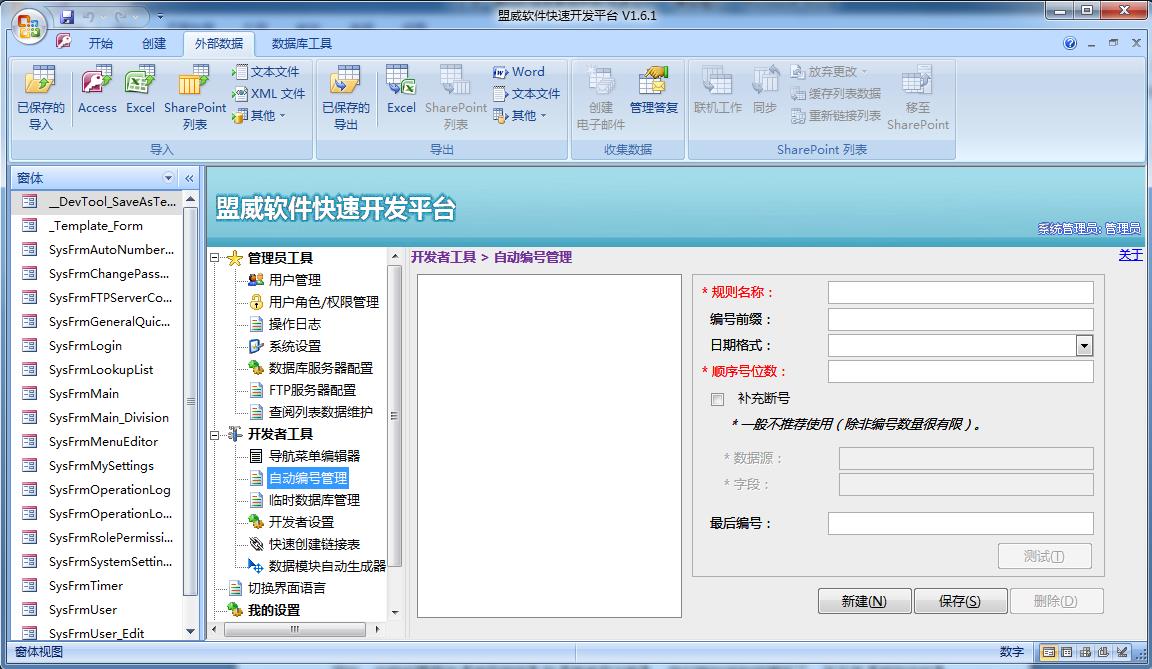
Task: Click the 顺序号位数 input field
Action: click(x=960, y=372)
